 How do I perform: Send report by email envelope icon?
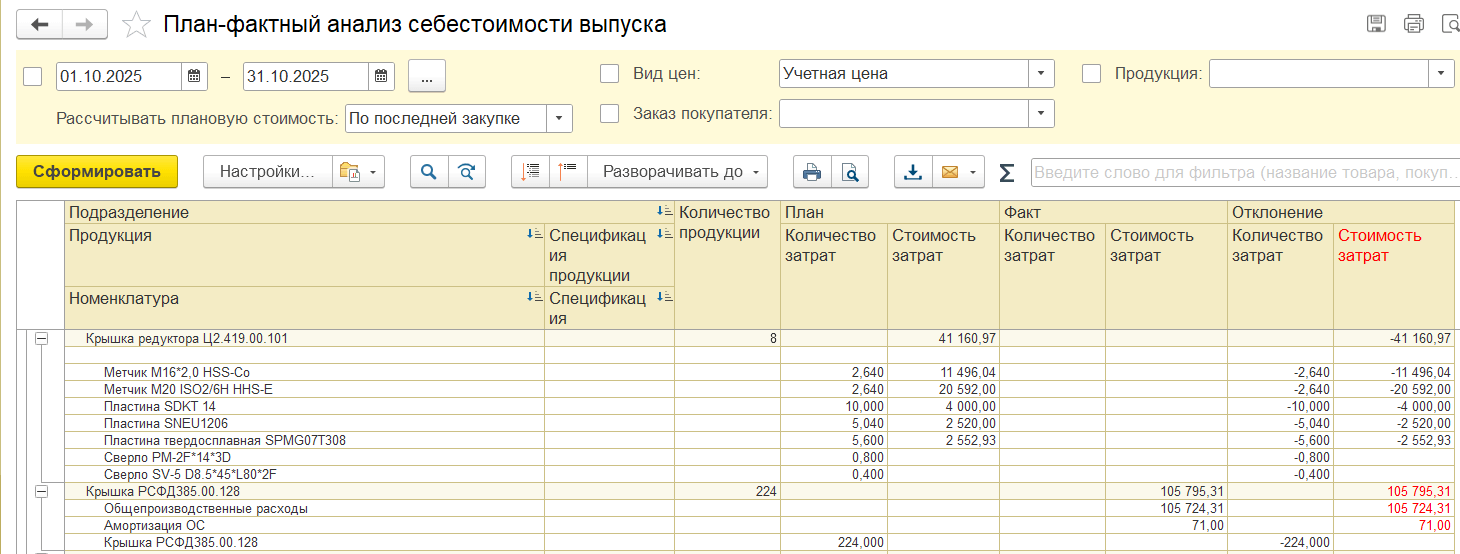948,172
